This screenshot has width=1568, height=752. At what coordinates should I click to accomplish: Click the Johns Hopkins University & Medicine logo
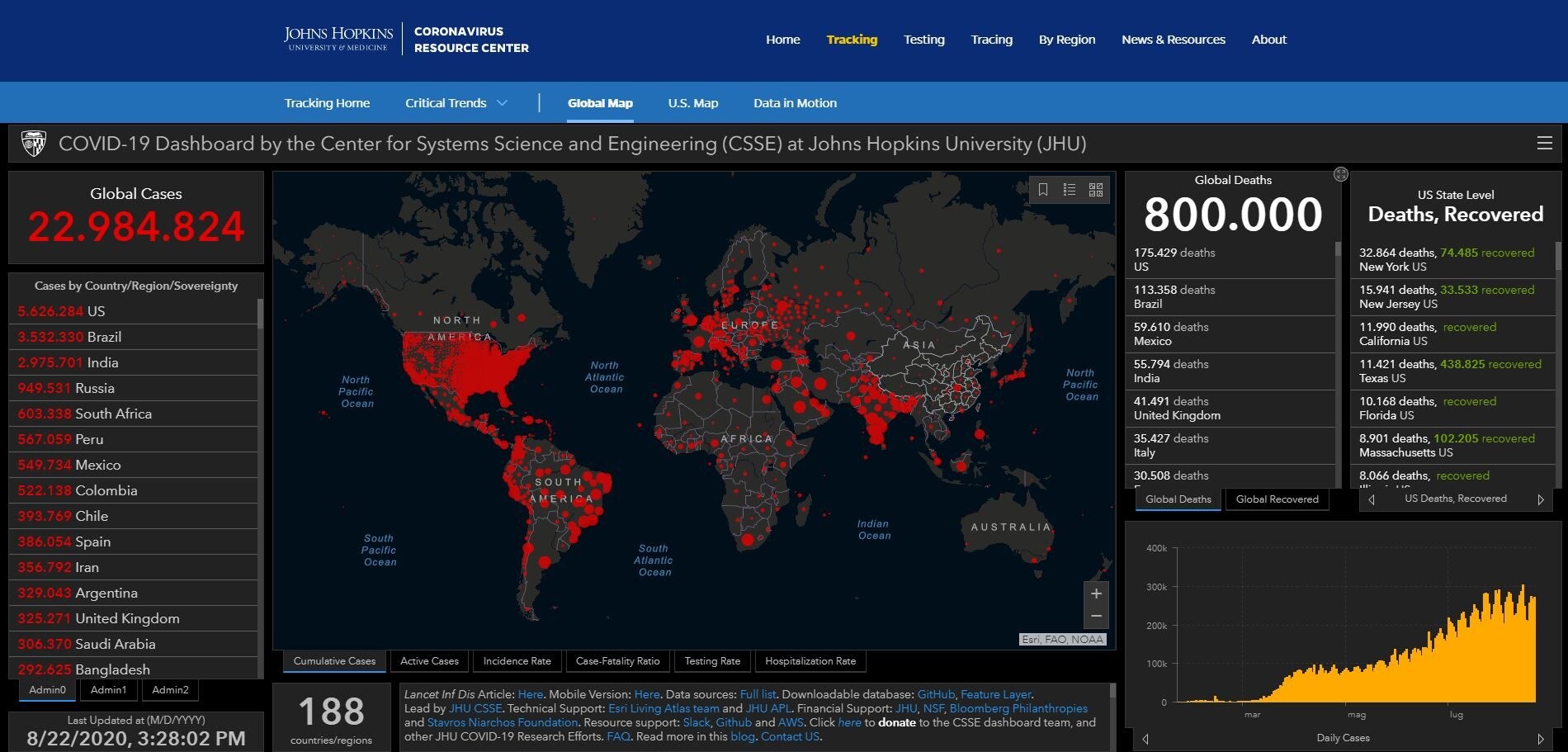pos(338,39)
